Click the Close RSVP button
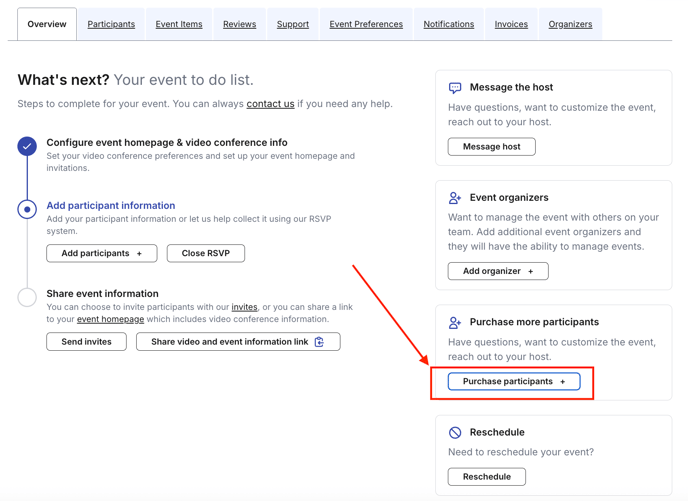The height and width of the screenshot is (501, 688). 206,253
